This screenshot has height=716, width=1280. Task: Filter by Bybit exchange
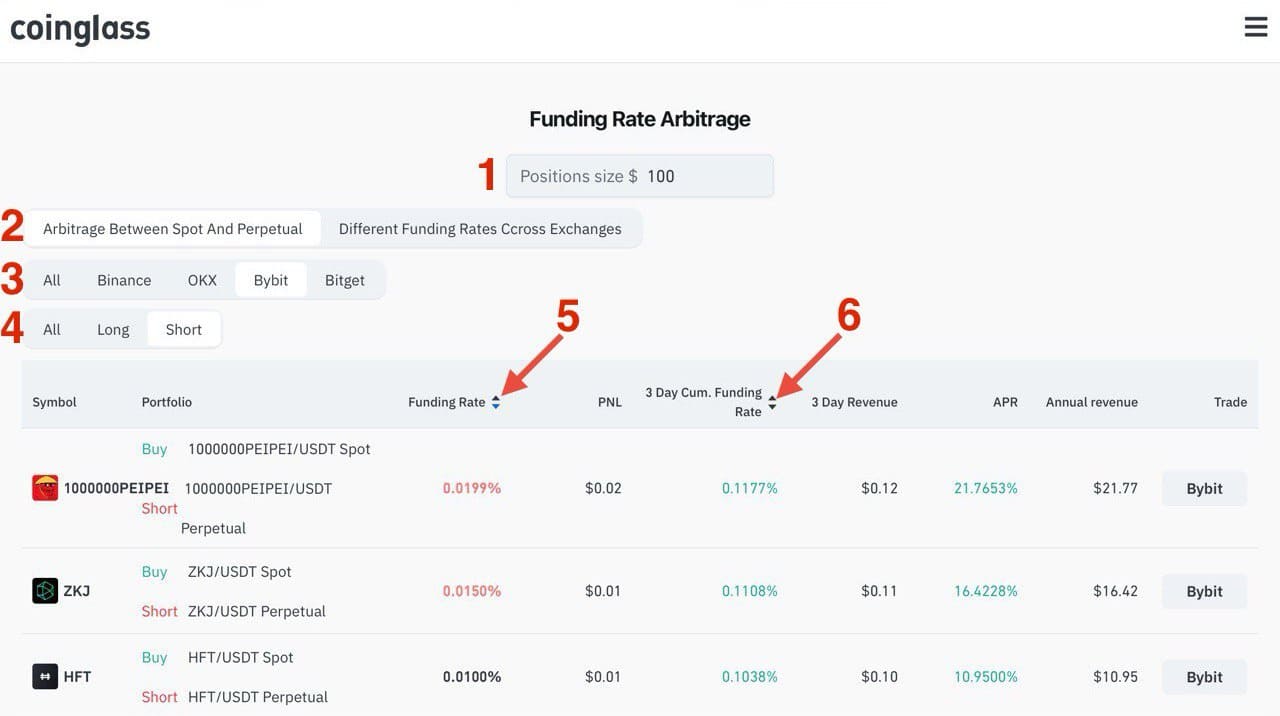(x=271, y=280)
